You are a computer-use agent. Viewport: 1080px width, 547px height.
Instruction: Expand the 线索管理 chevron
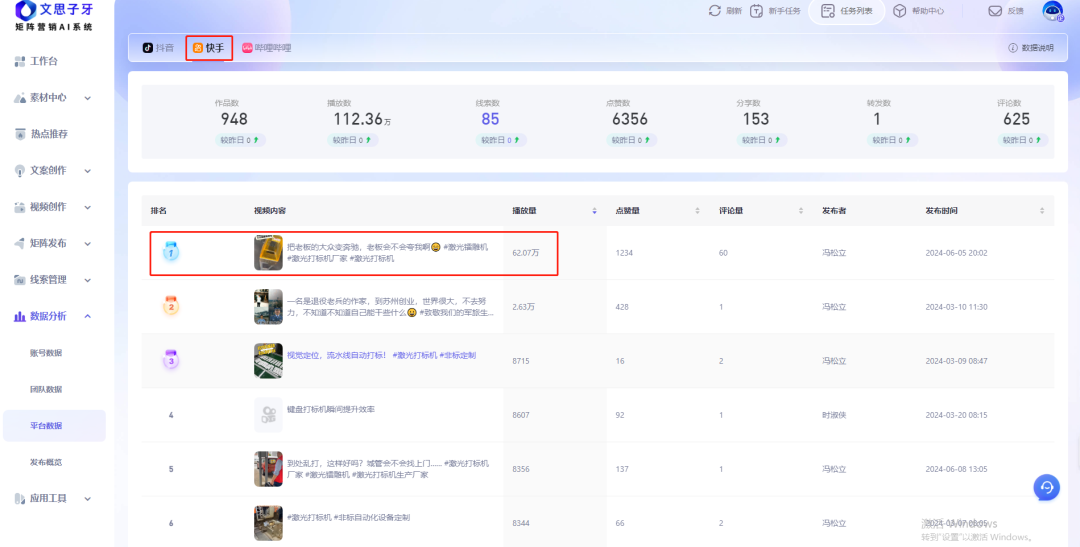[x=87, y=280]
